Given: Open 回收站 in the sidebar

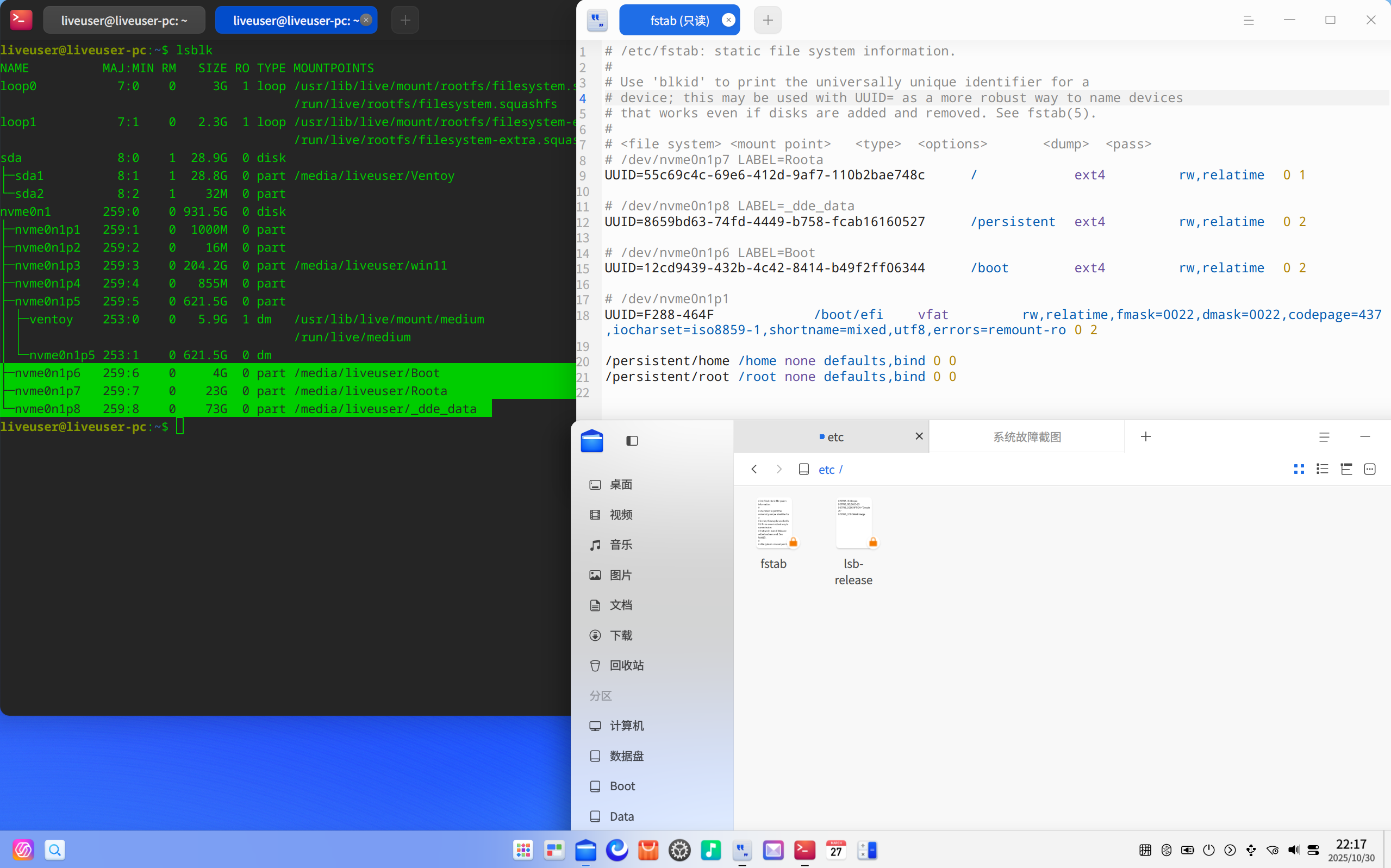Looking at the screenshot, I should point(626,665).
